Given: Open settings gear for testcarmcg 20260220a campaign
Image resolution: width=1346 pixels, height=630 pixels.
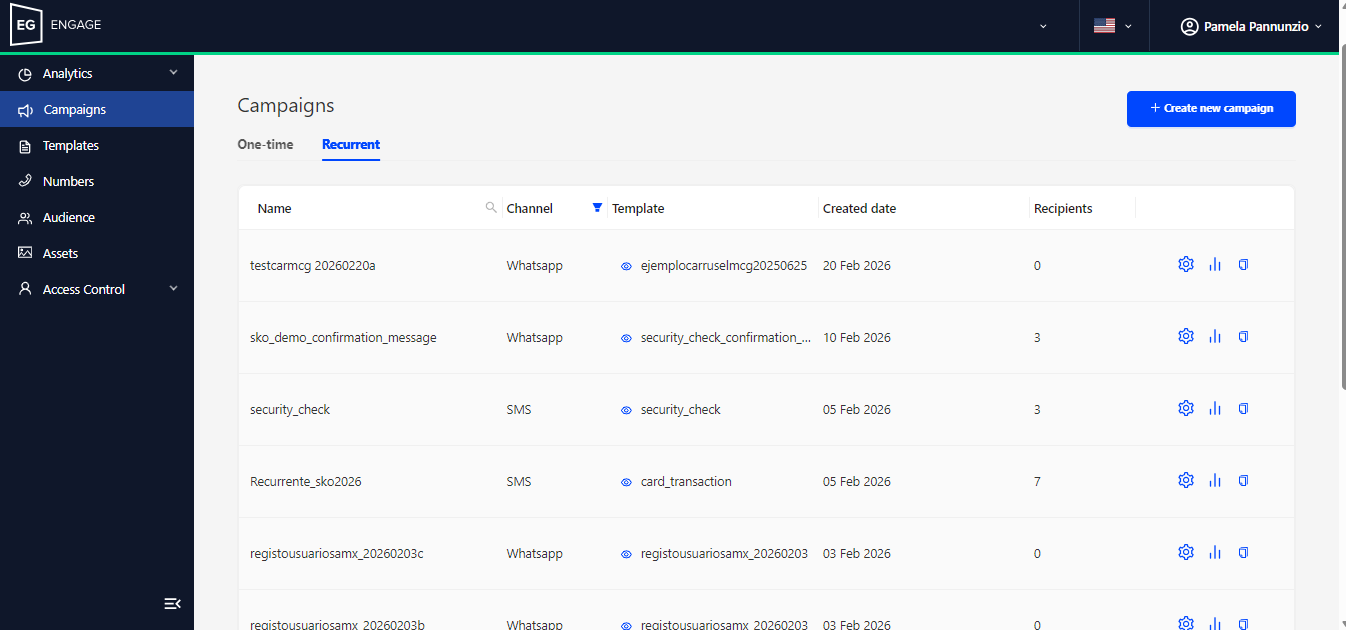Looking at the screenshot, I should point(1186,265).
